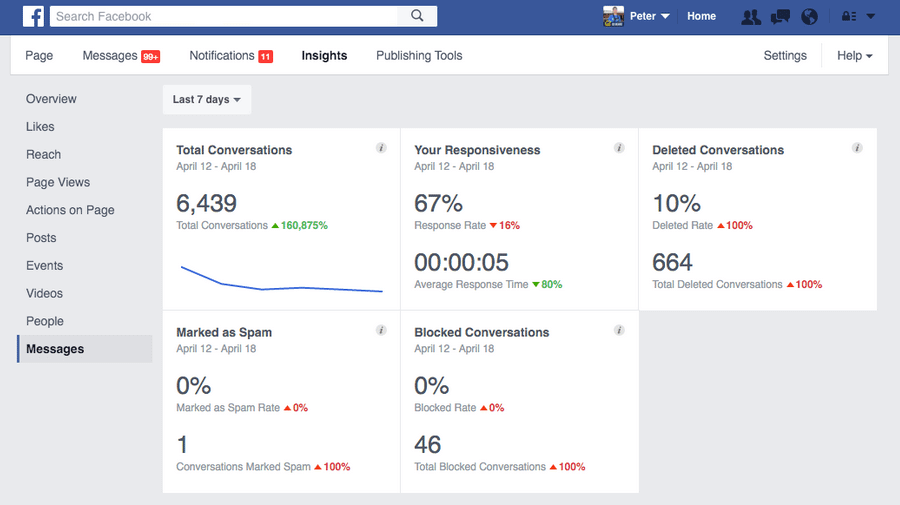Select Messages in the insights sidebar
Screen dimensions: 900x505
85,349
